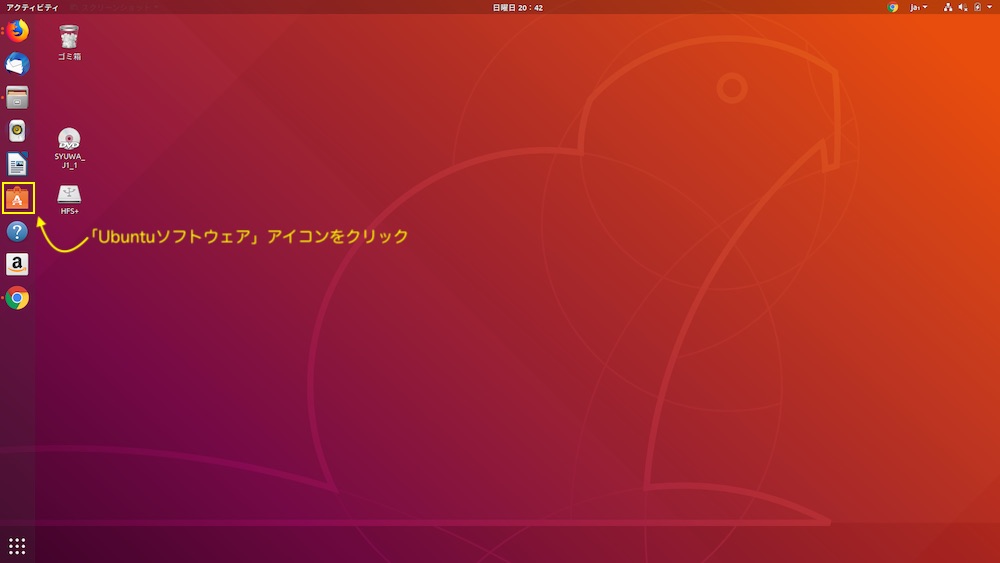1000x563 pixels.
Task: Open the clock calendar 日曜日 20:42
Action: [518, 8]
